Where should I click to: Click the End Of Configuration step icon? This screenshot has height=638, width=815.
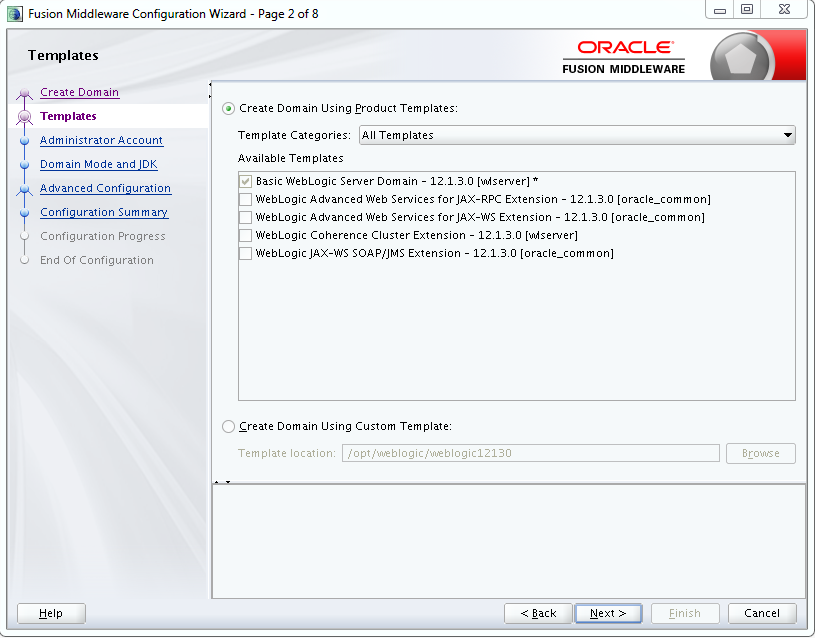[x=25, y=260]
